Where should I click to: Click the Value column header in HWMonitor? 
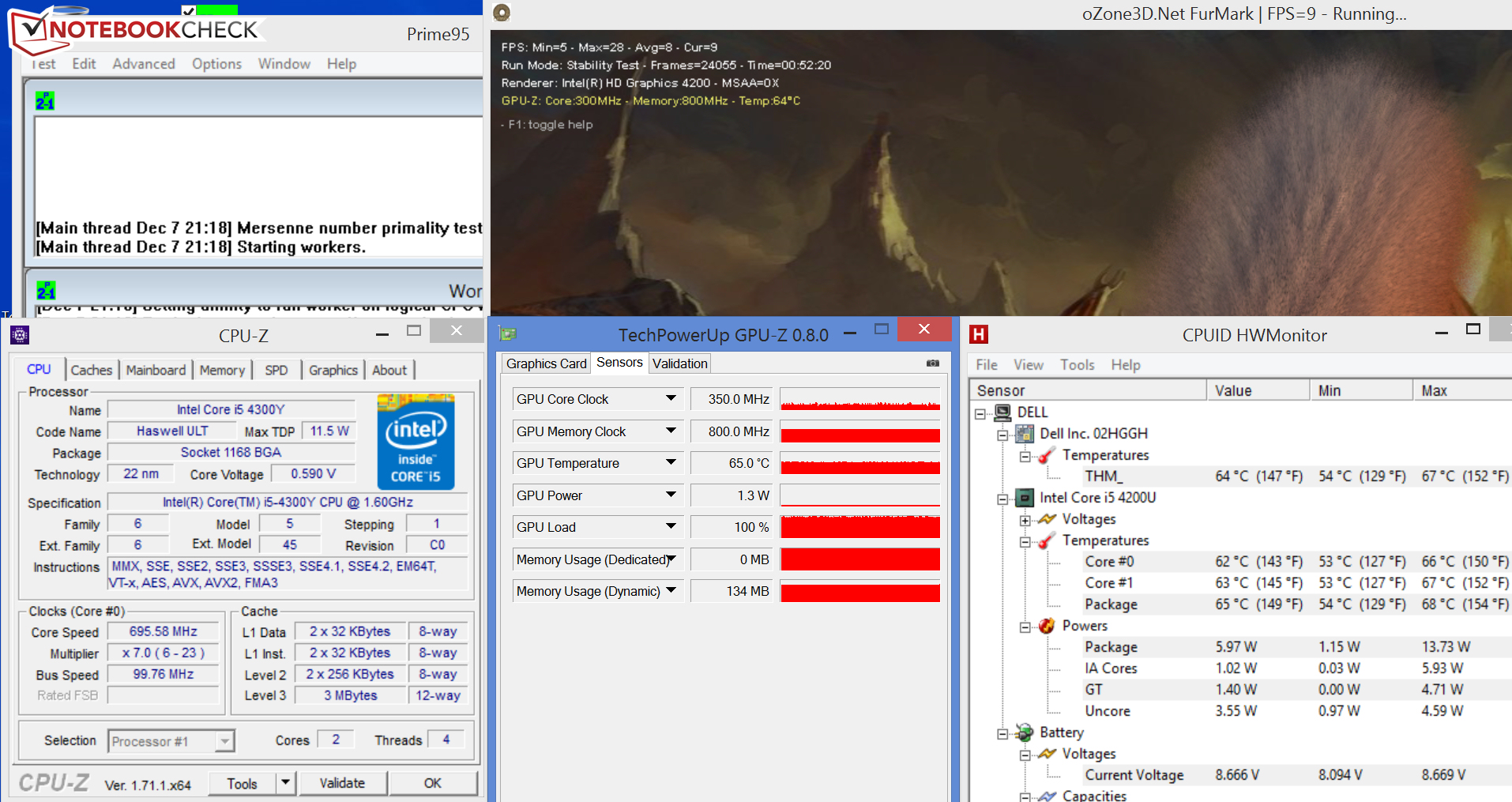click(x=1258, y=390)
